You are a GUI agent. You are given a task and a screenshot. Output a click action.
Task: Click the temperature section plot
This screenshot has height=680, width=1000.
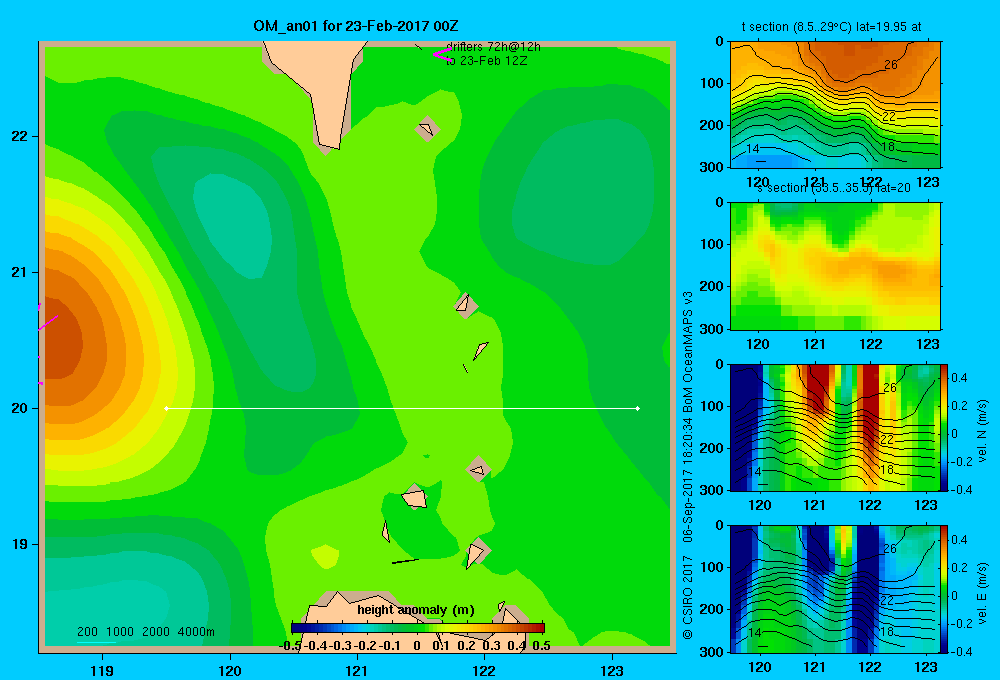[835, 105]
